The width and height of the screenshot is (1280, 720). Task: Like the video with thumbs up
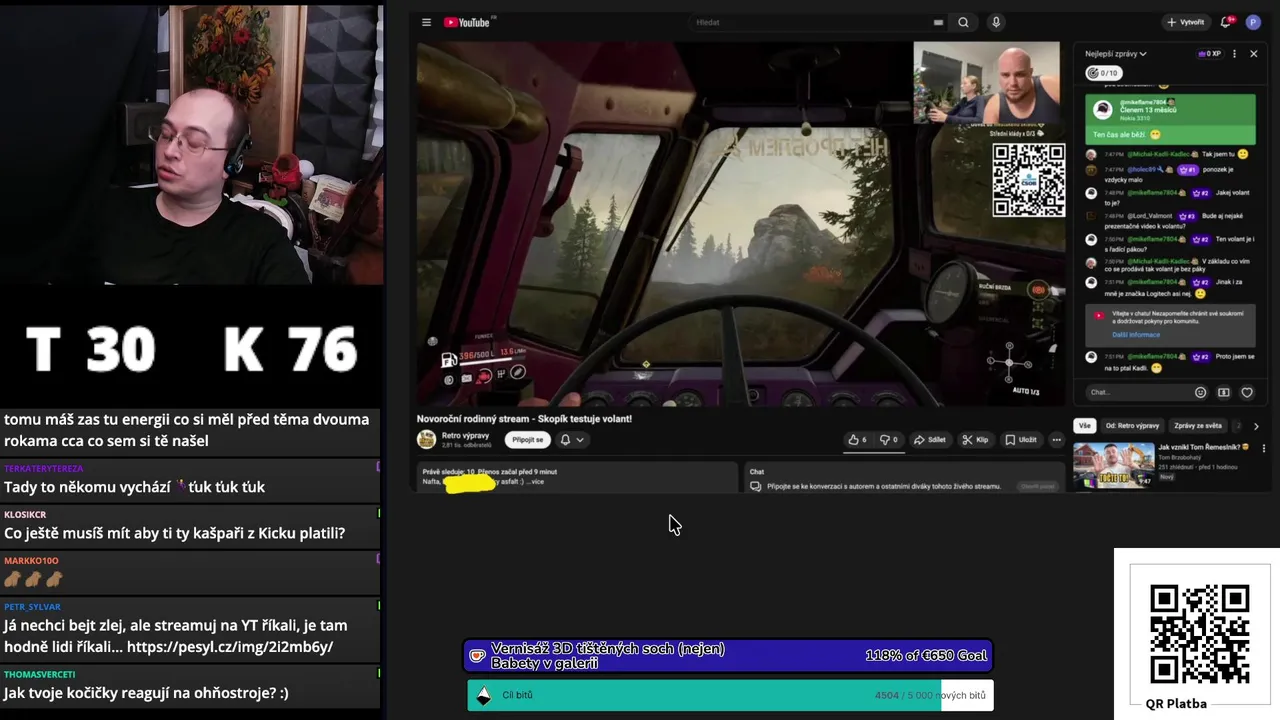click(x=857, y=439)
